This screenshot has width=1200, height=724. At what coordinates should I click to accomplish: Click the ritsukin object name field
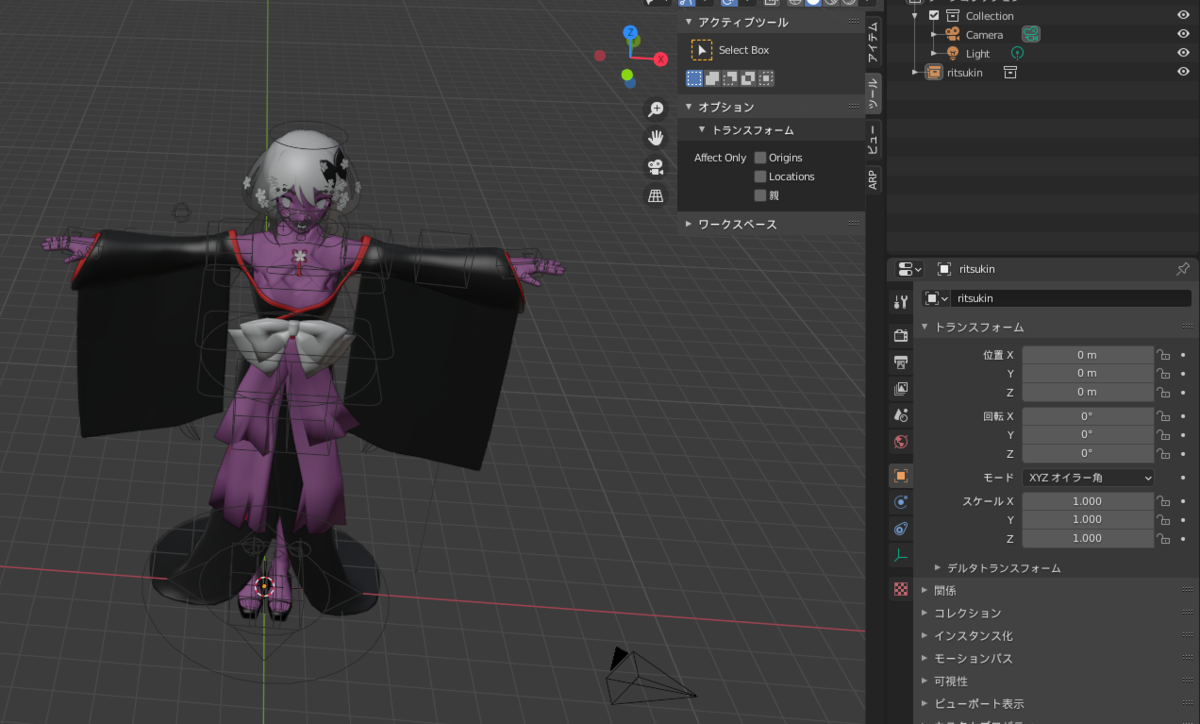click(x=1071, y=298)
